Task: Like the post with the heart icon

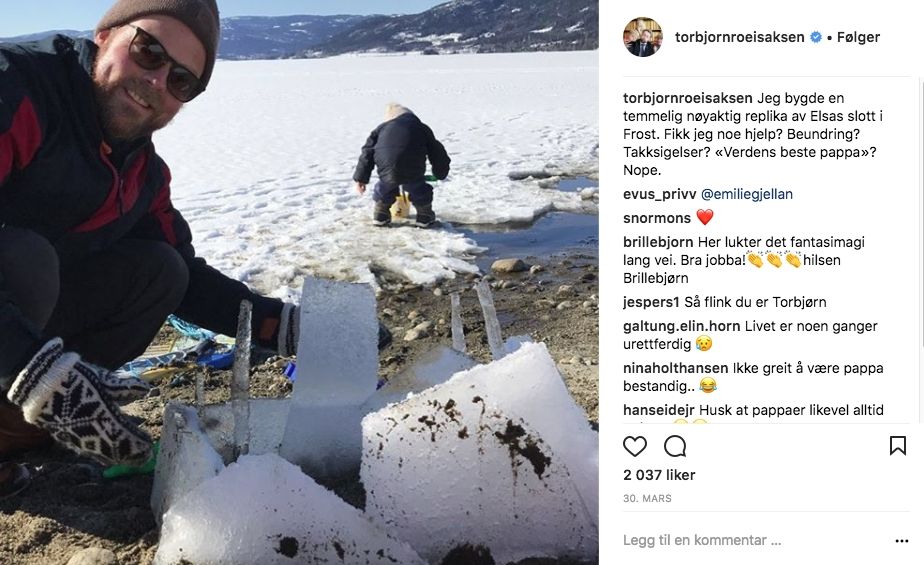Action: [x=635, y=447]
